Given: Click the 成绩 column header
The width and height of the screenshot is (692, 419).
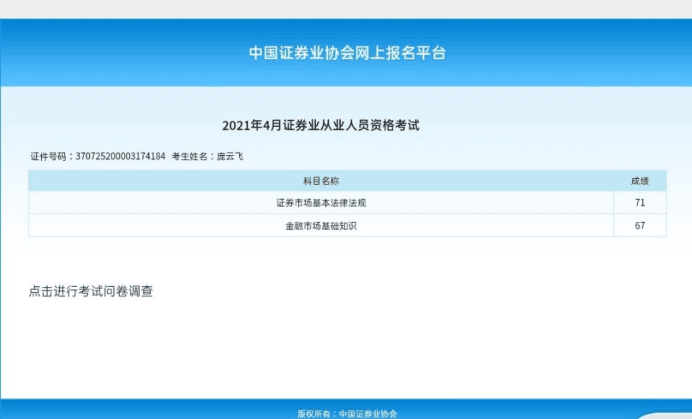Looking at the screenshot, I should coord(639,181).
